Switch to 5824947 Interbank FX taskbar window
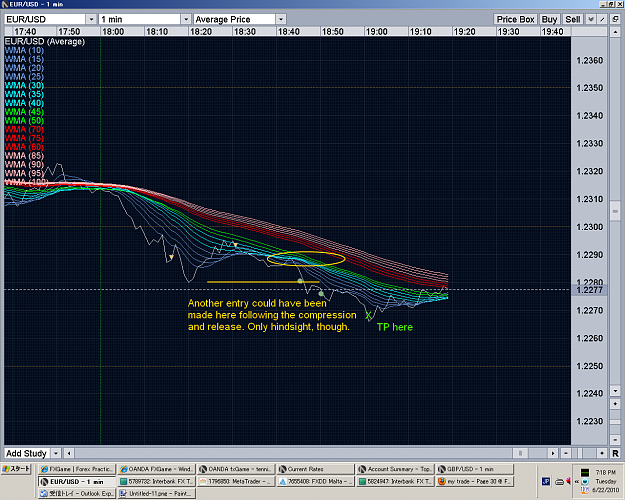The height and width of the screenshot is (500, 625). [394, 481]
